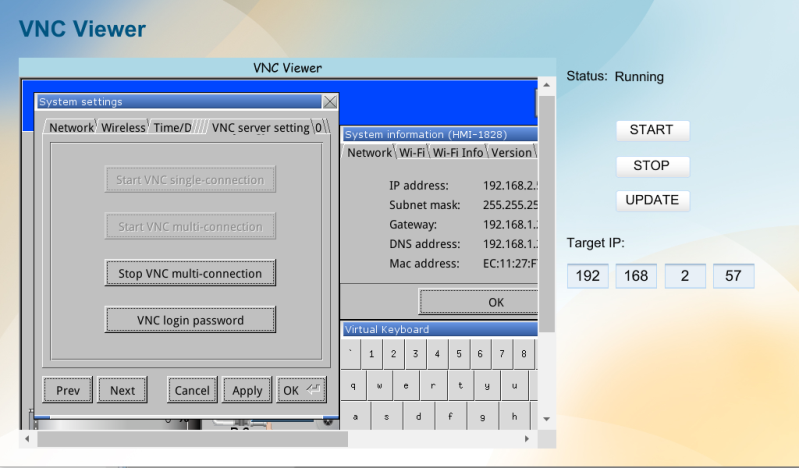The image size is (799, 468).
Task: Tap the 3 key on Virtual Keyboard
Action: [x=415, y=354]
